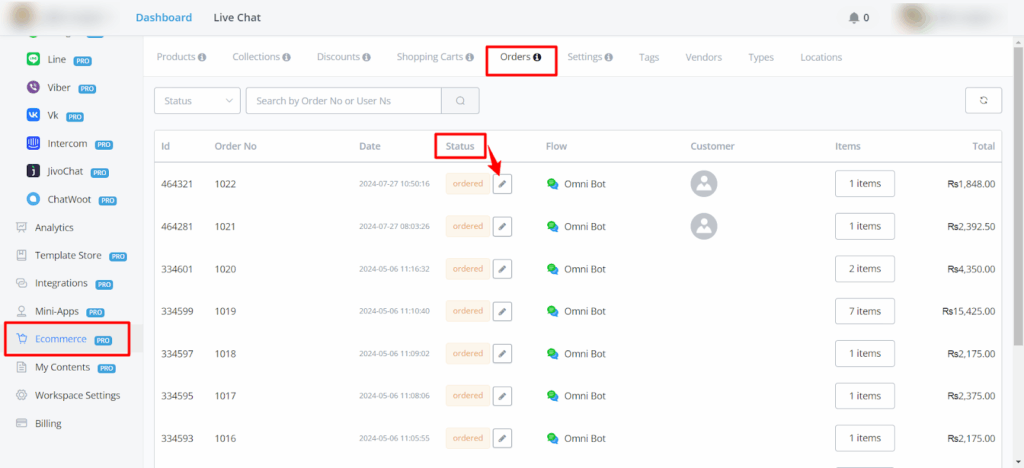The image size is (1024, 468).
Task: Click the notification bell icon
Action: click(x=854, y=18)
